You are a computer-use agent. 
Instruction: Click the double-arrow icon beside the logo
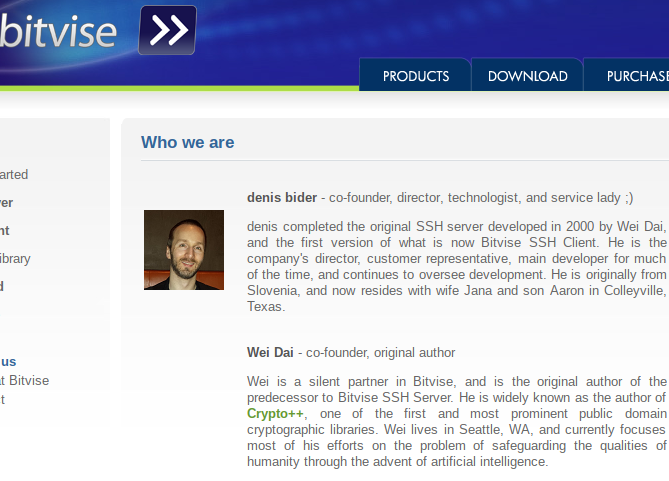167,30
